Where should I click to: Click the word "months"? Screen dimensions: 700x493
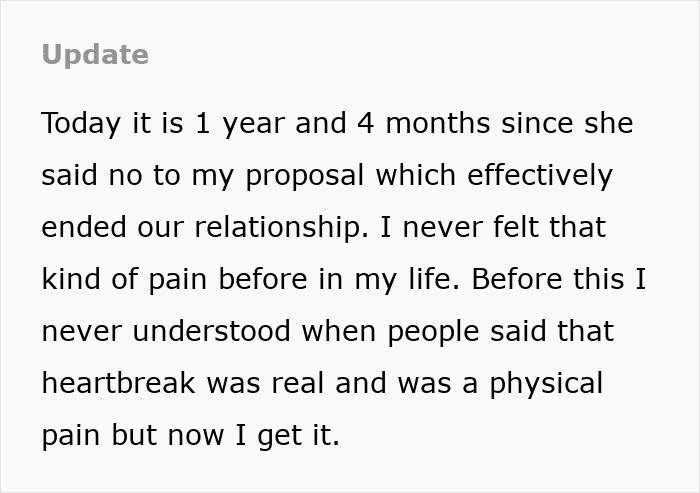coord(438,124)
